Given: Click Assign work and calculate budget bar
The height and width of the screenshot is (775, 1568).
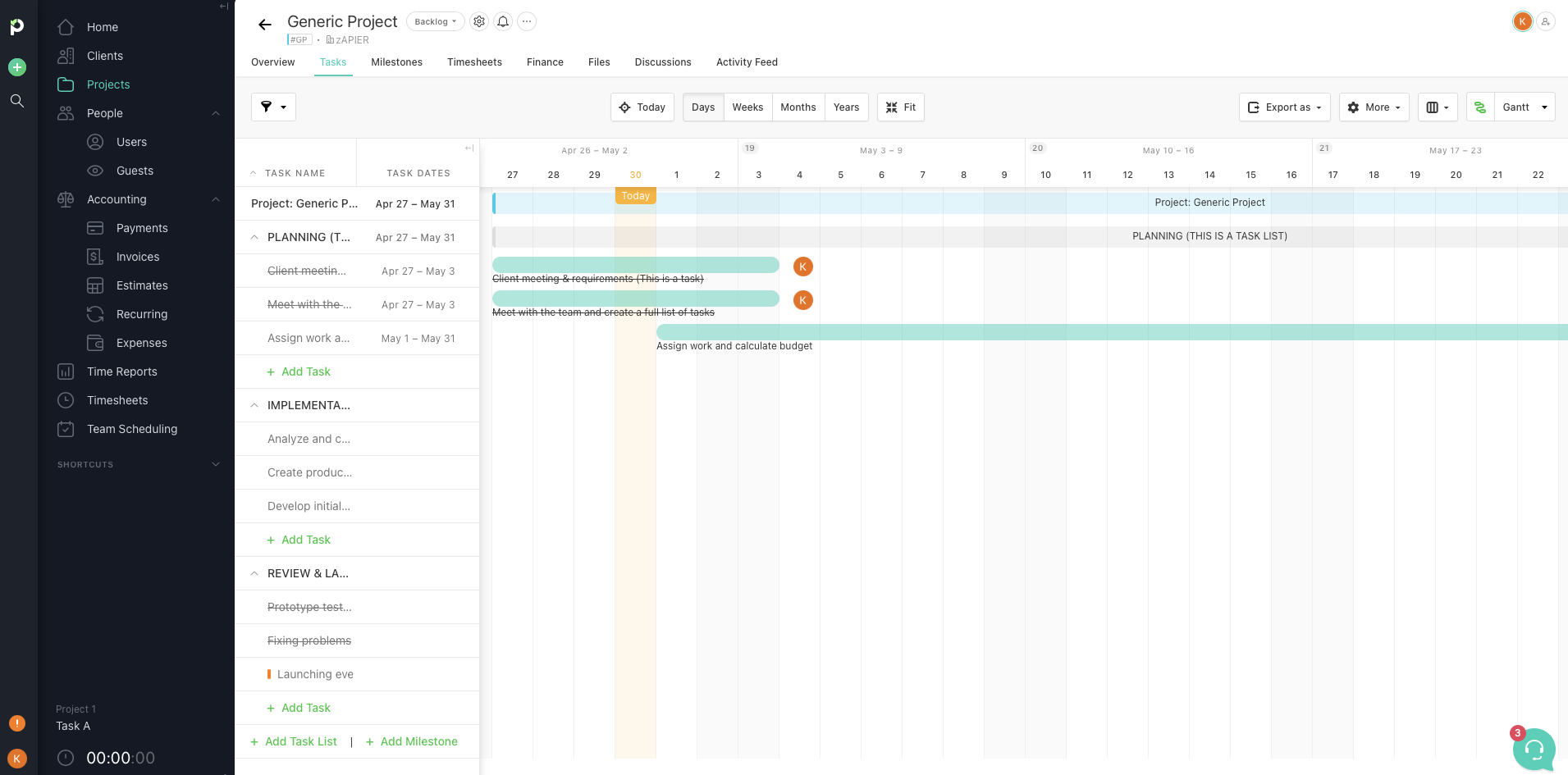Looking at the screenshot, I should click(1112, 332).
